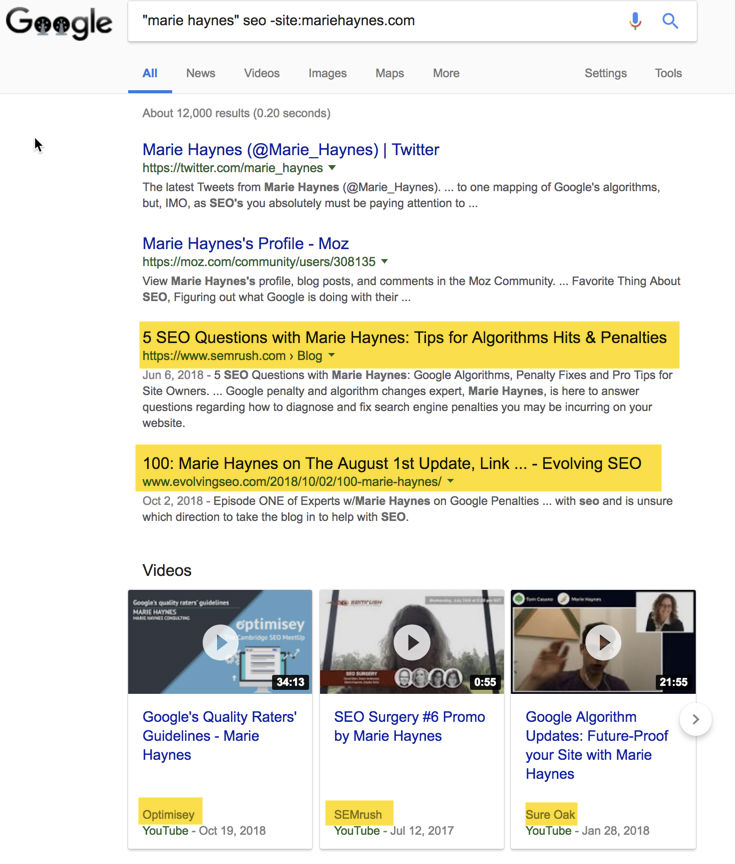The width and height of the screenshot is (735, 864).
Task: Click the twitter.com/marie_haynes green URL
Action: (233, 168)
